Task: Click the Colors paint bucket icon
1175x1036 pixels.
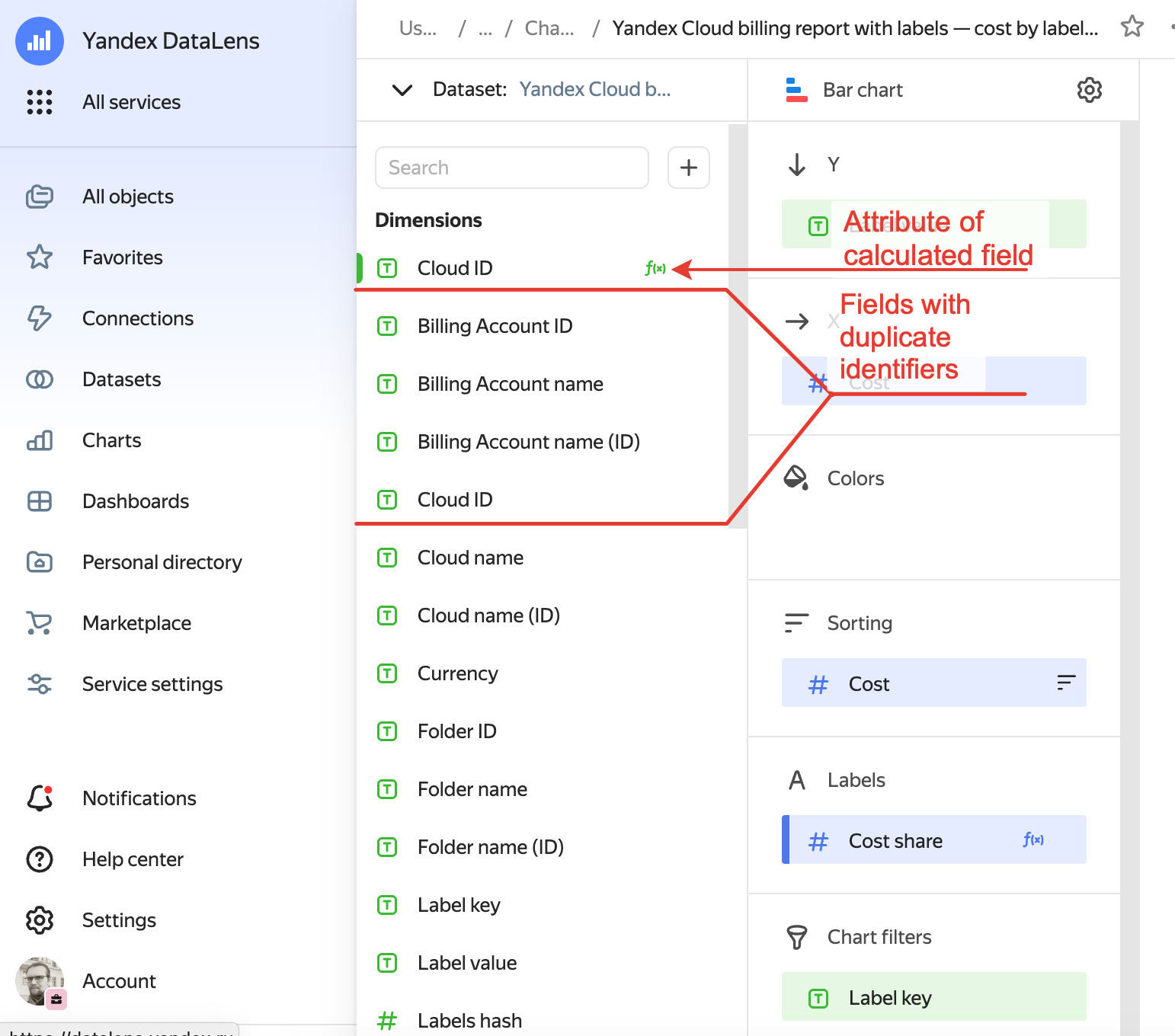Action: point(796,478)
